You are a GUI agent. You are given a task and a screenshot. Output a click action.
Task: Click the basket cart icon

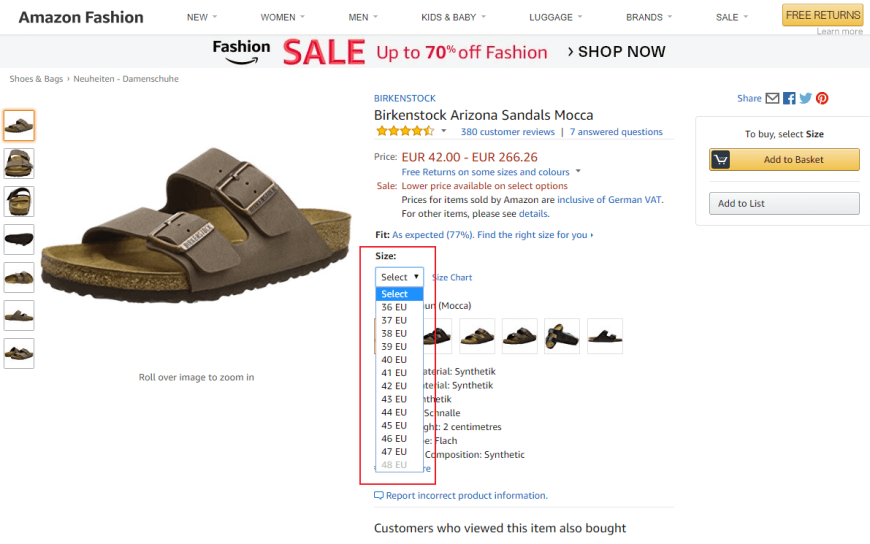tap(720, 160)
